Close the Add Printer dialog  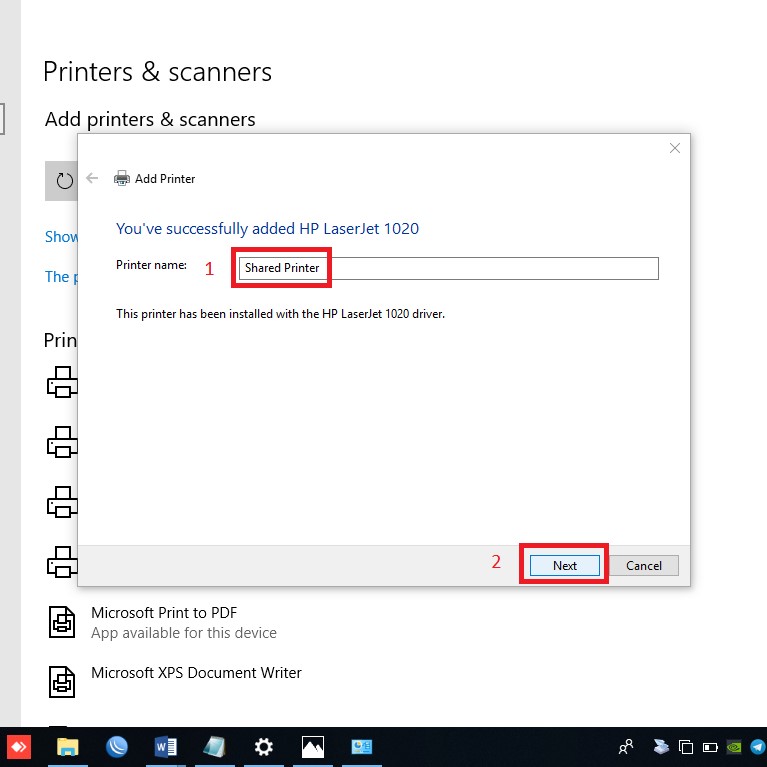675,148
